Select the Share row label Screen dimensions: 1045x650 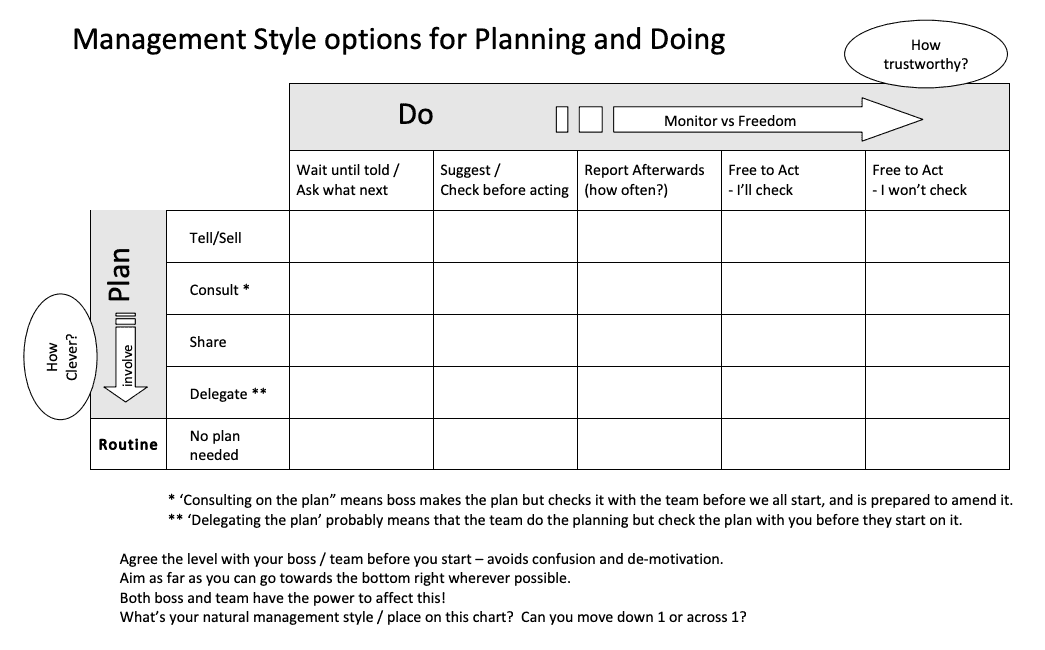(x=208, y=342)
